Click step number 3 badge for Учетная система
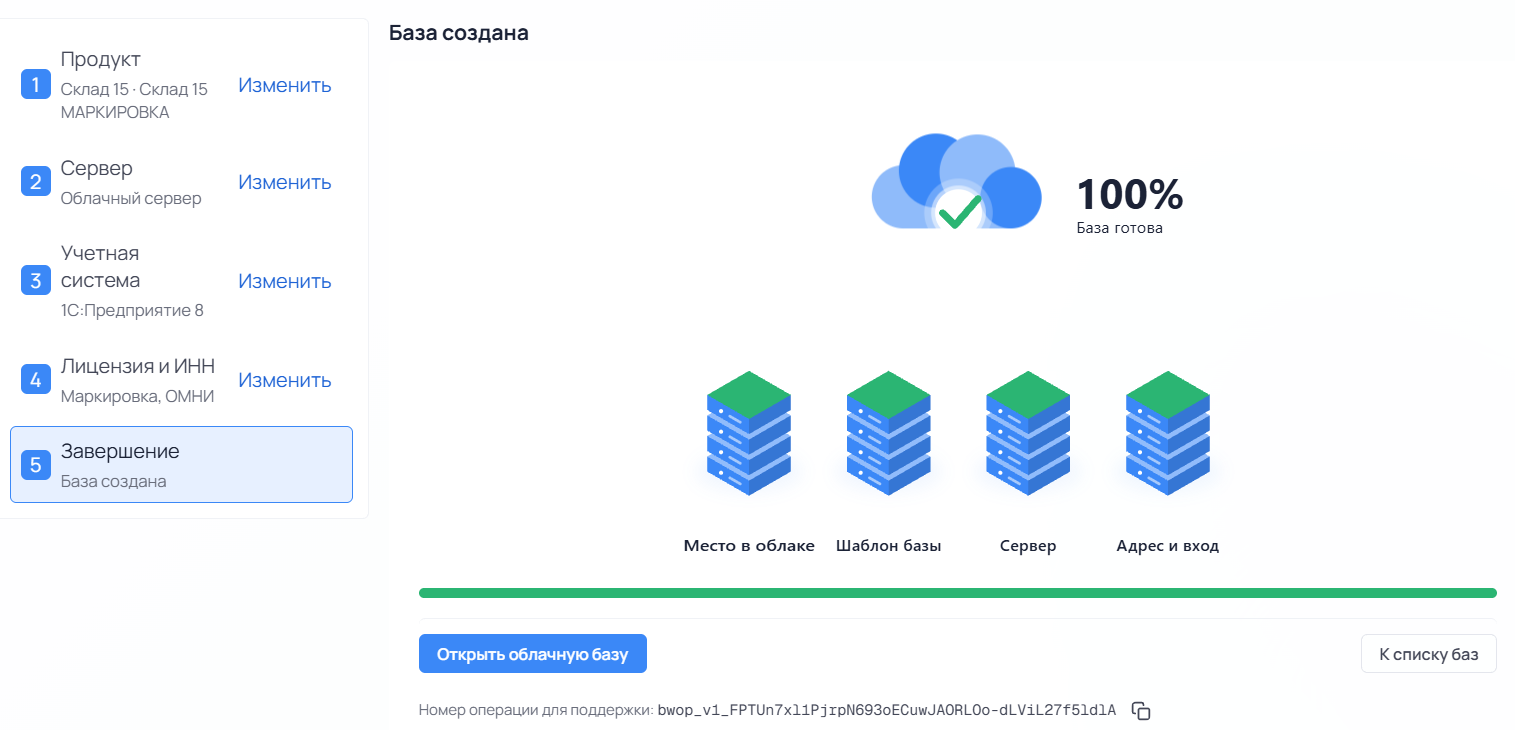Viewport: 1515px width, 730px height. pyautogui.click(x=36, y=280)
